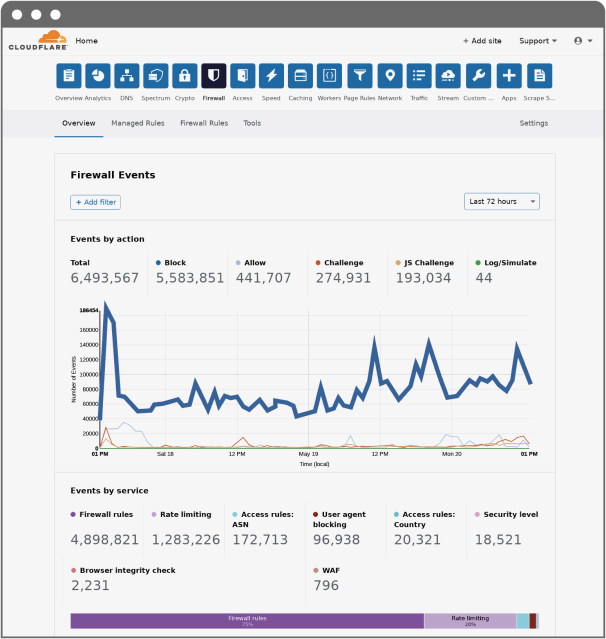Click the Caching icon
The width and height of the screenshot is (606, 639).
pyautogui.click(x=300, y=76)
